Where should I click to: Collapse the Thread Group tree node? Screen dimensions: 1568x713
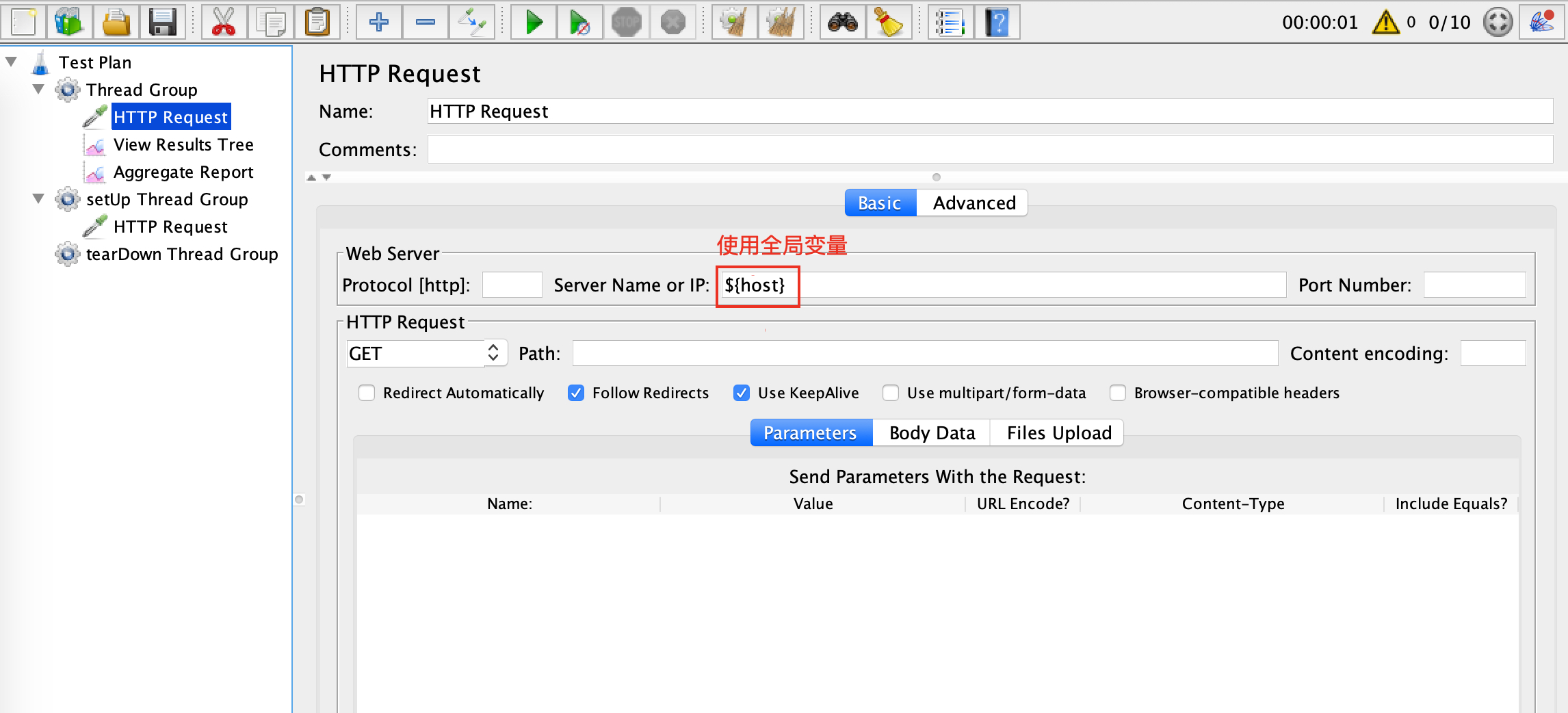click(x=39, y=90)
